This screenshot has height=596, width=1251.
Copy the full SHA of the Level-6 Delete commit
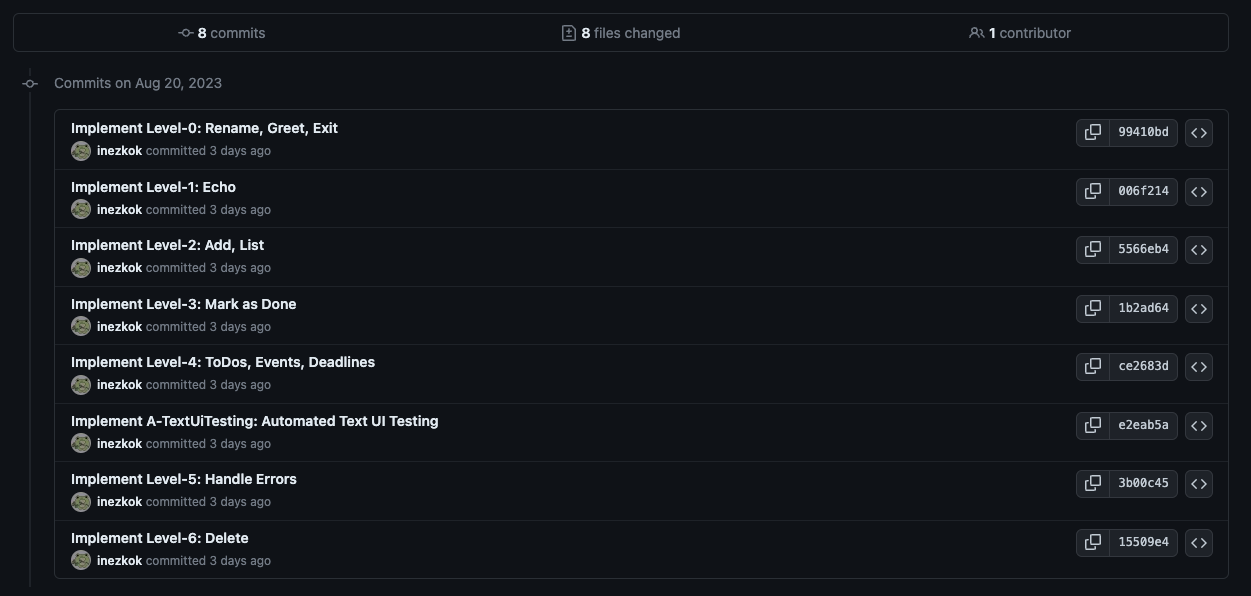pyautogui.click(x=1091, y=542)
